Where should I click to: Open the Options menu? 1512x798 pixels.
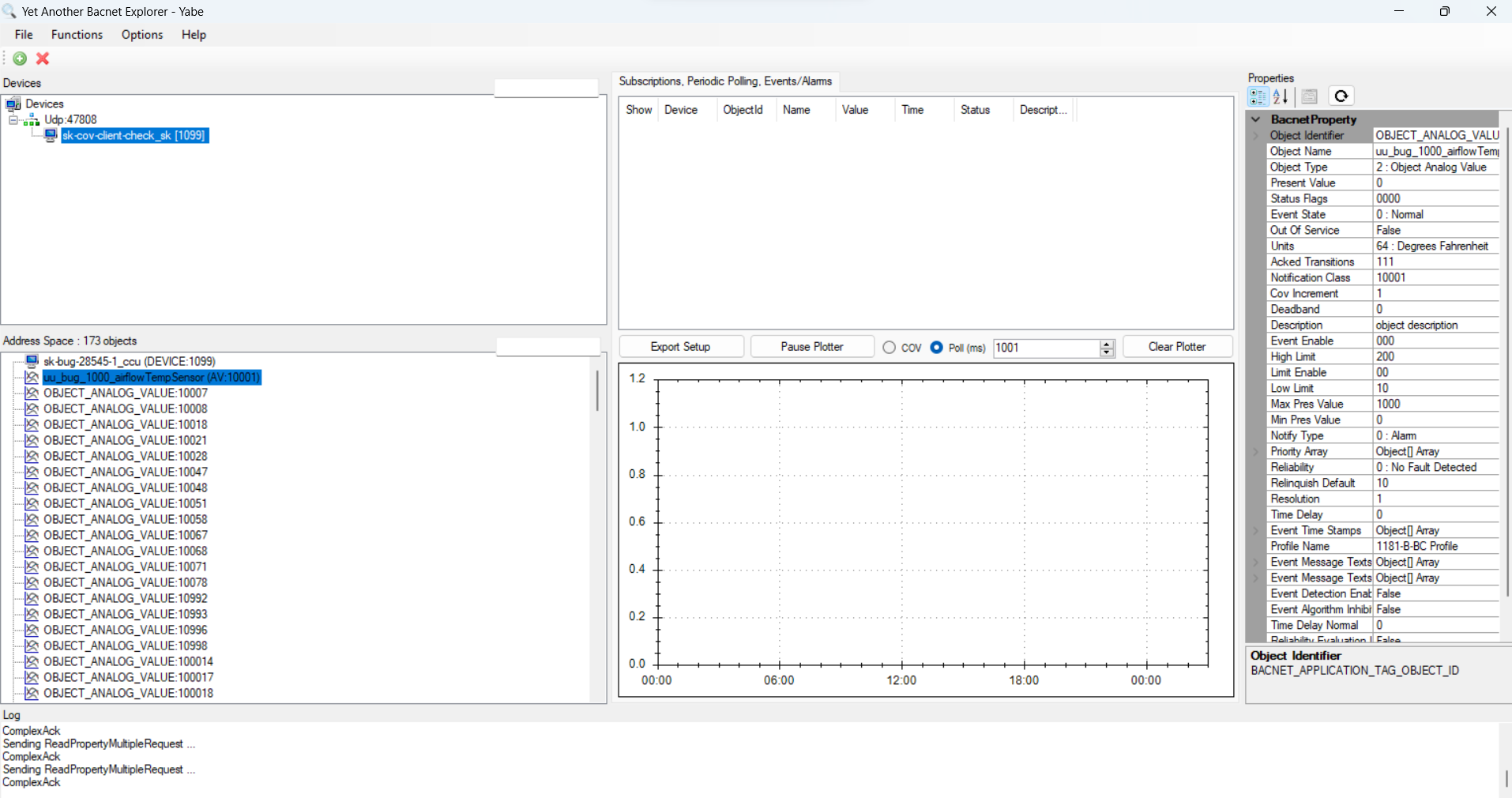tap(142, 35)
